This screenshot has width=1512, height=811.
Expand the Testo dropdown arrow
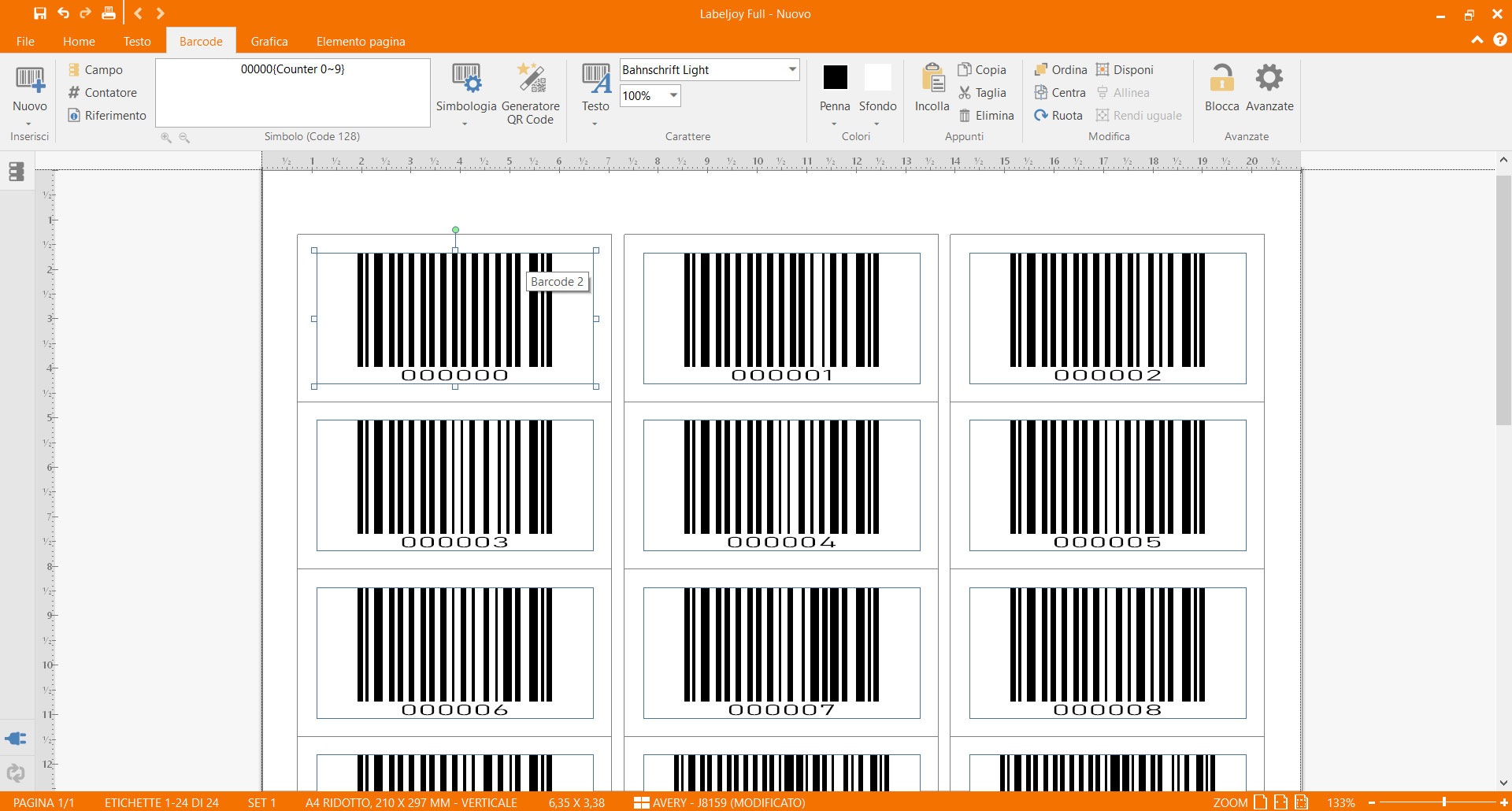pyautogui.click(x=595, y=124)
